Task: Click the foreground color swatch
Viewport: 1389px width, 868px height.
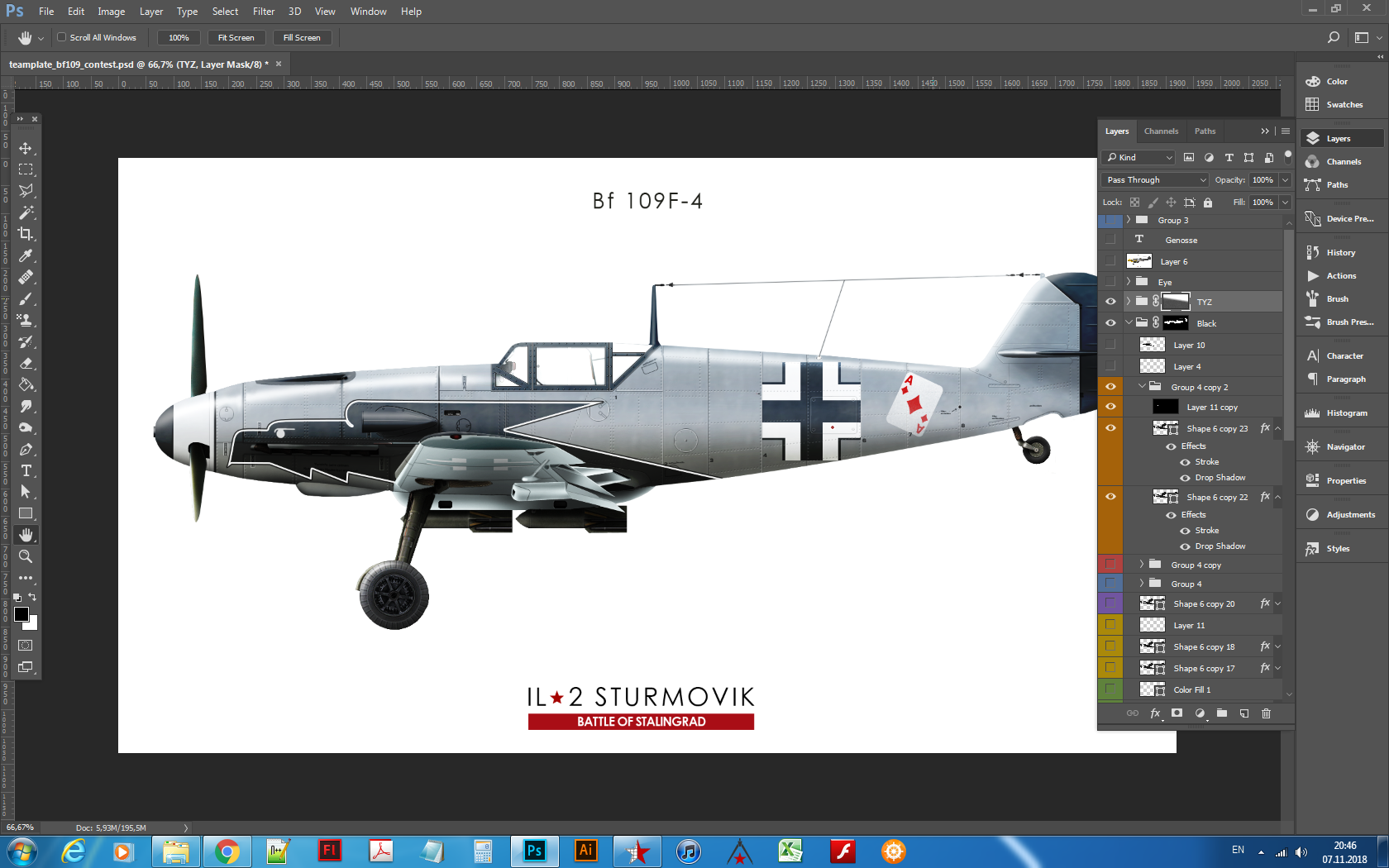Action: (21, 614)
